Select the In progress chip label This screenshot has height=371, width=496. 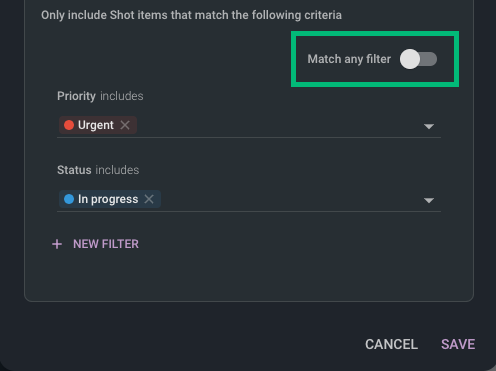pos(108,199)
